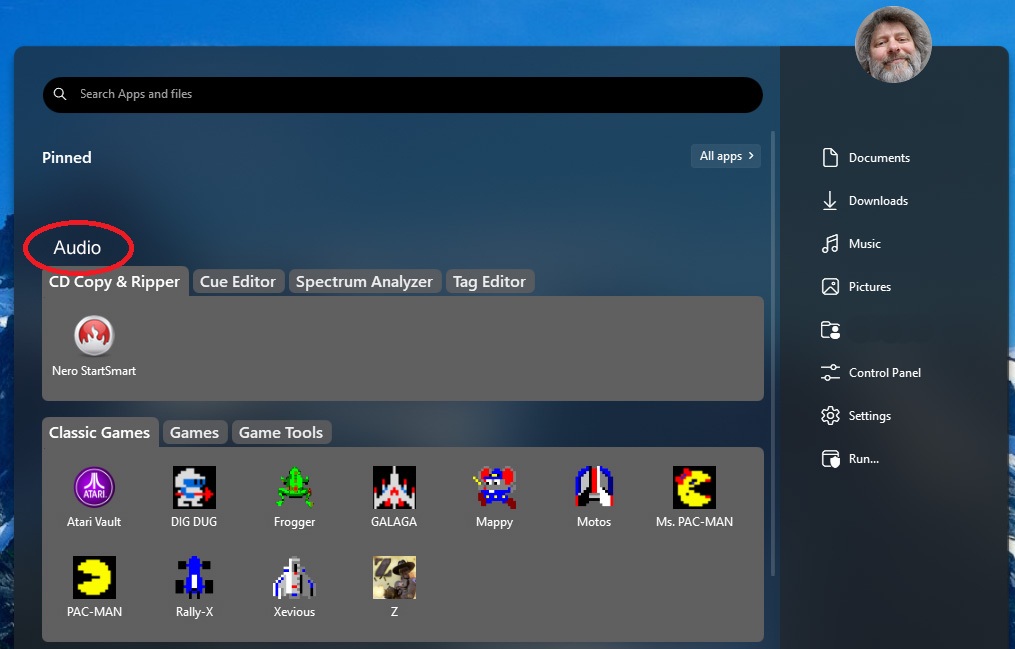Switch to CD Copy & Ripper tab

tap(115, 281)
